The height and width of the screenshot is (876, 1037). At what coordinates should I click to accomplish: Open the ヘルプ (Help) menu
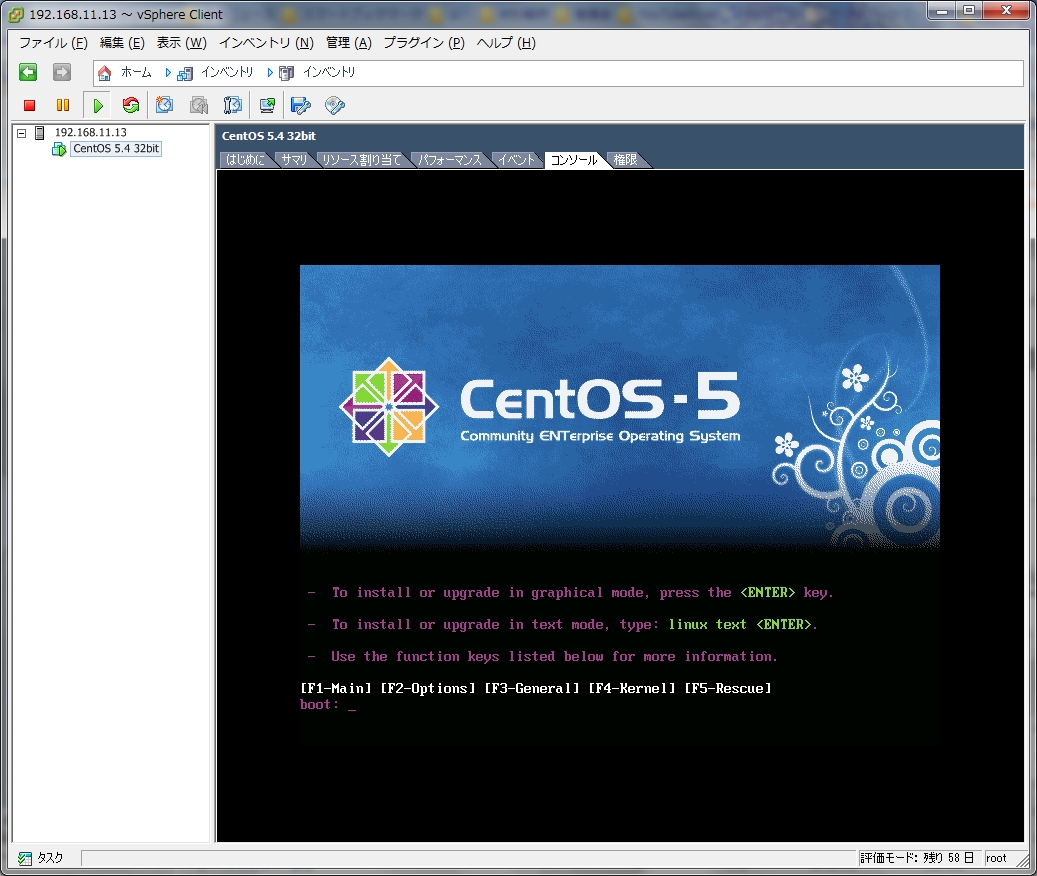[506, 43]
